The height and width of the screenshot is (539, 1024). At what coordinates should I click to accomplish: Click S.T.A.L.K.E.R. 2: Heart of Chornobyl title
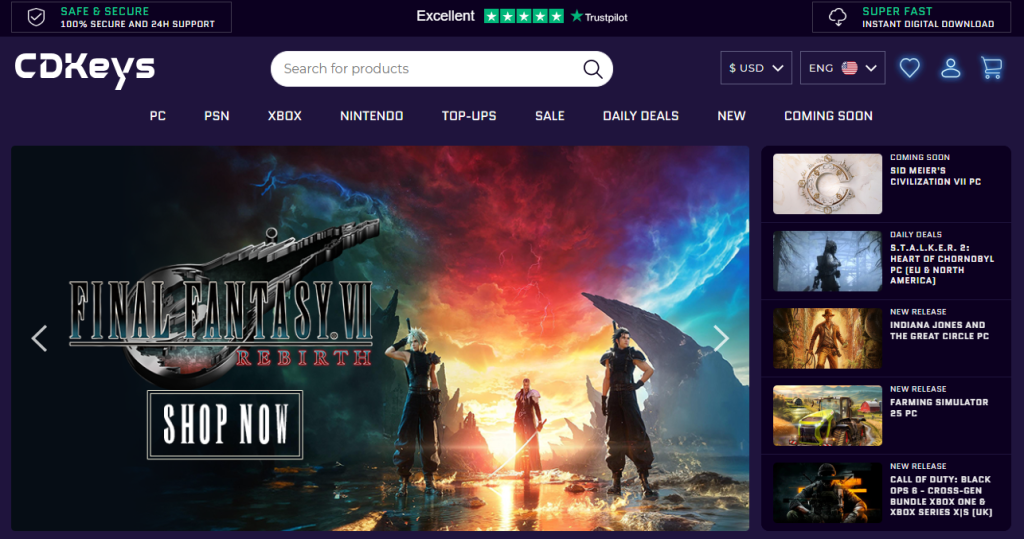click(942, 264)
